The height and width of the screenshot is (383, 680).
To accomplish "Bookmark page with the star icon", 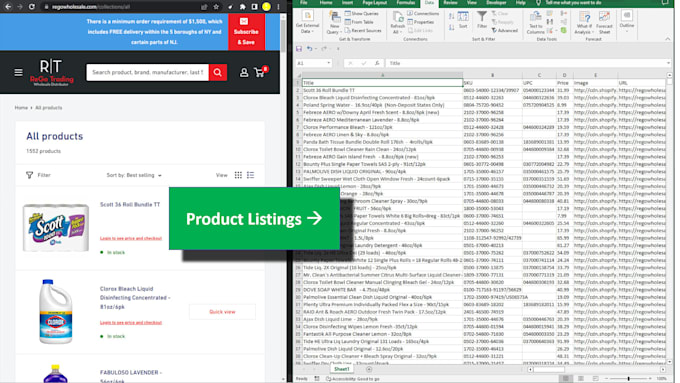I will [x=216, y=7].
